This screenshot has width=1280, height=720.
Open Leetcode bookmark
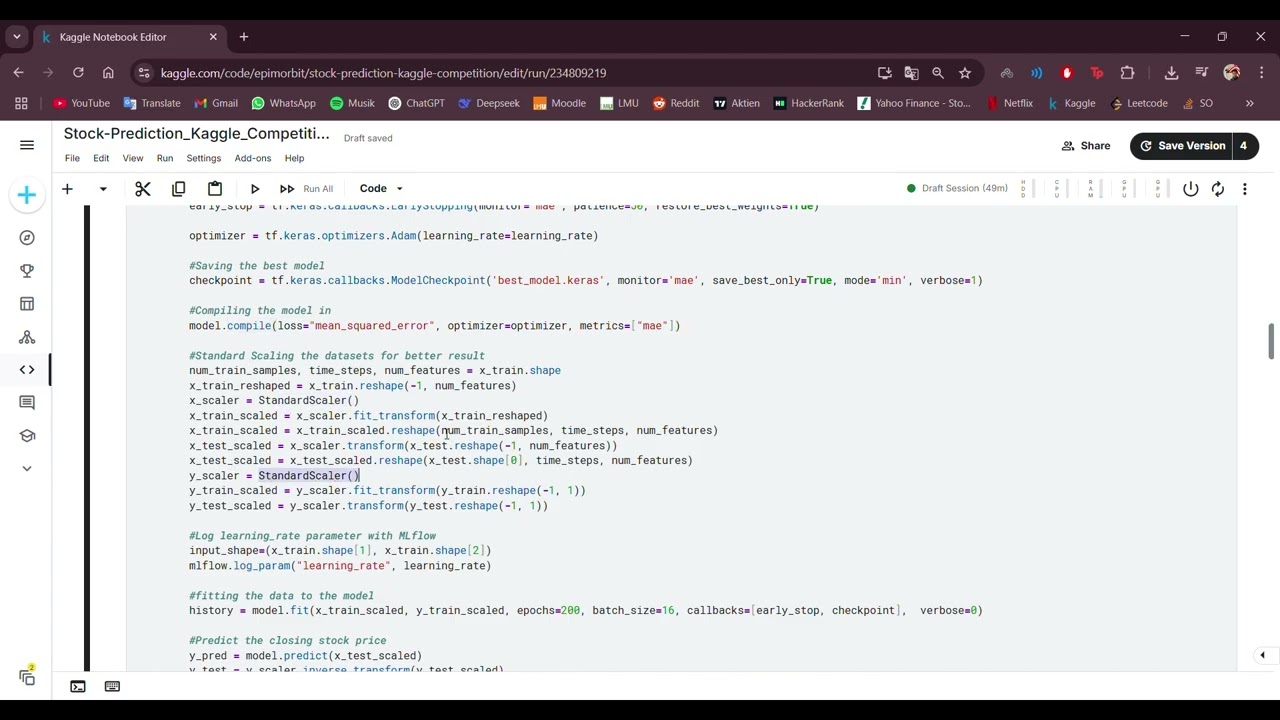[1138, 103]
